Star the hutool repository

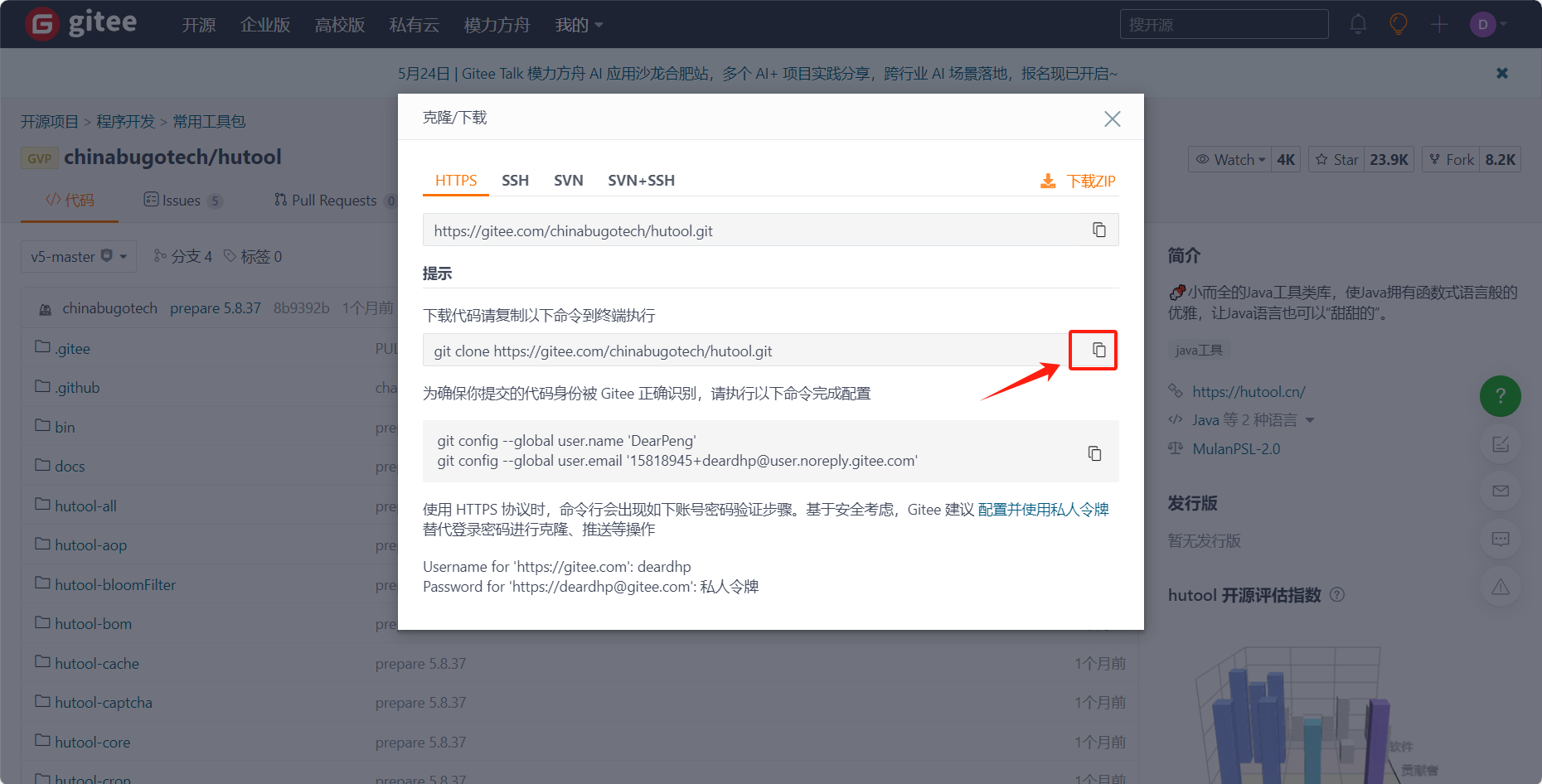tap(1336, 159)
